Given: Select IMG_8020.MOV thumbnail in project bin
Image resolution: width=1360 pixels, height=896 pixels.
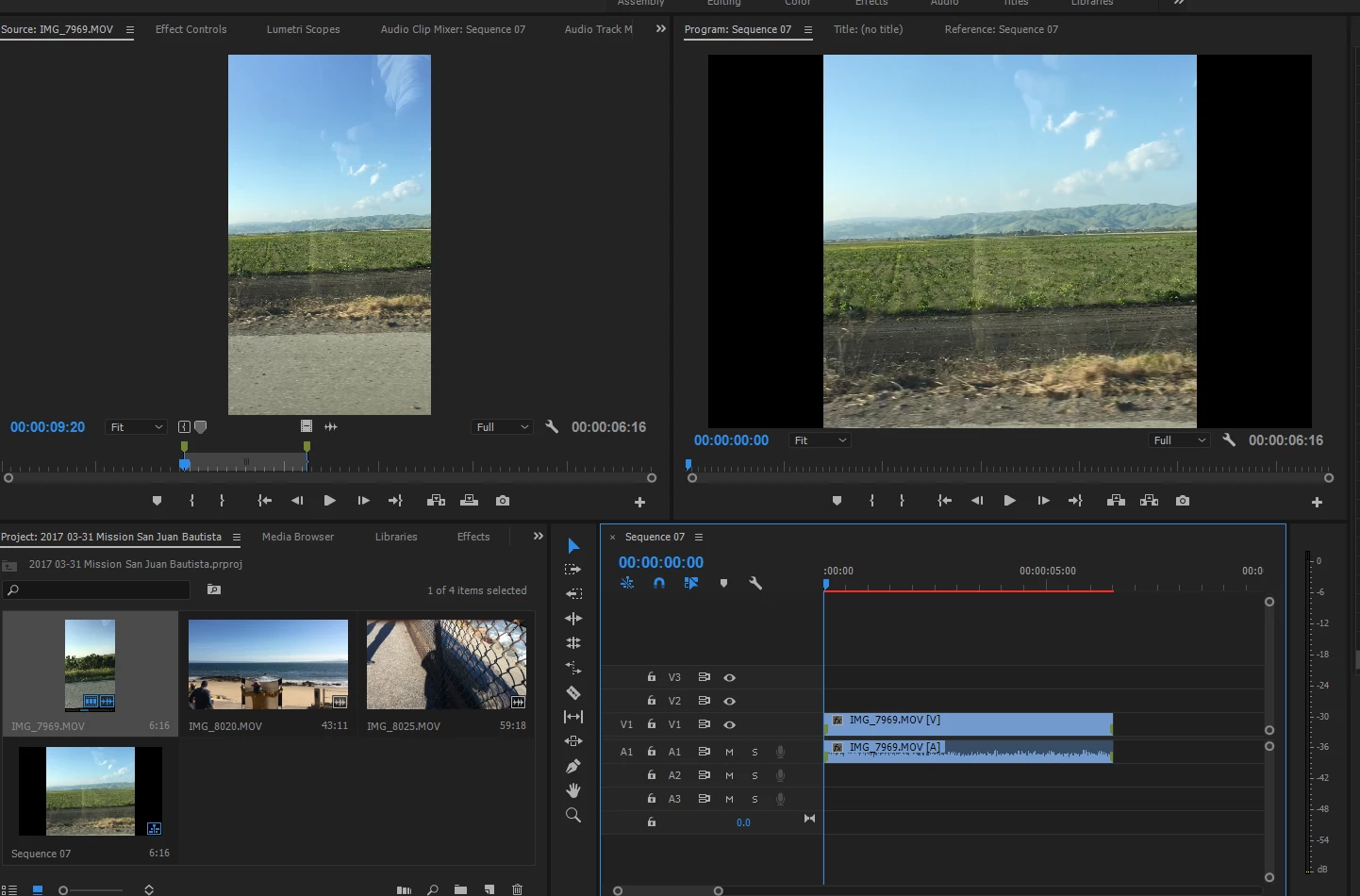Looking at the screenshot, I should (268, 664).
